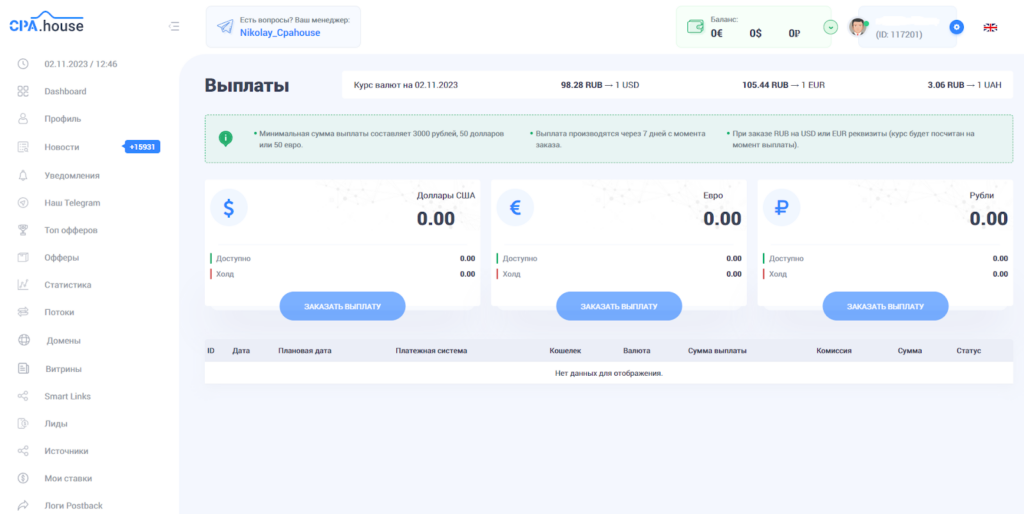Click the statistics chart icon
The width and height of the screenshot is (1024, 514).
click(x=23, y=285)
